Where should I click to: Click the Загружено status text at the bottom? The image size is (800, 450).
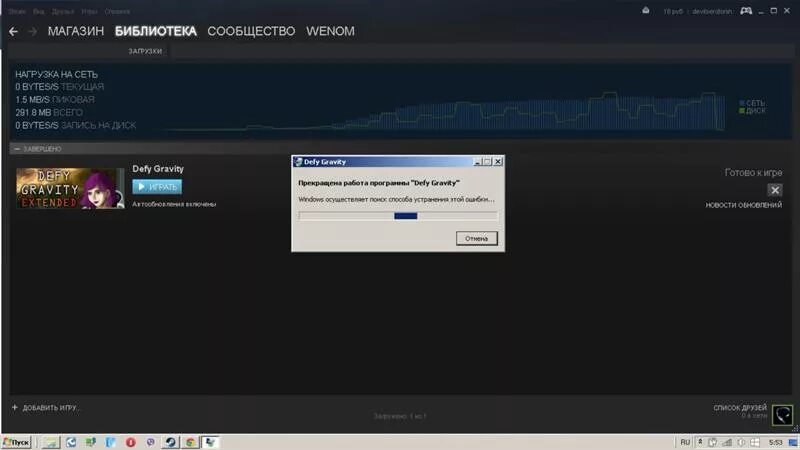pos(399,416)
